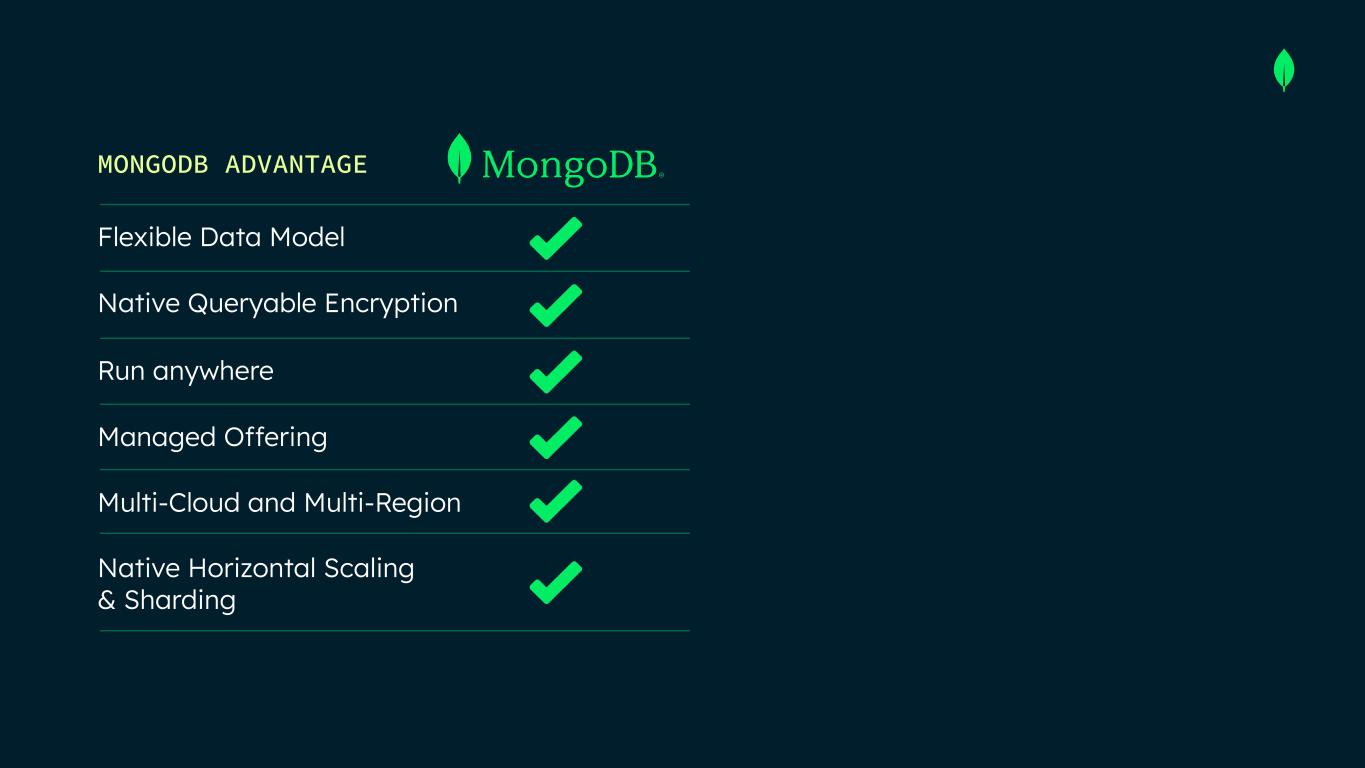1365x768 pixels.
Task: Toggle the Multi-Cloud and Multi-Region checkmark
Action: click(x=555, y=501)
